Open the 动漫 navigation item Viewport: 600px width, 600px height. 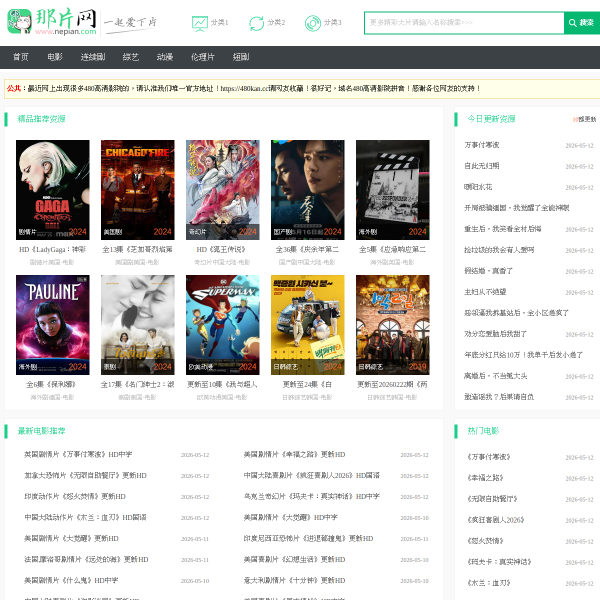[165, 57]
